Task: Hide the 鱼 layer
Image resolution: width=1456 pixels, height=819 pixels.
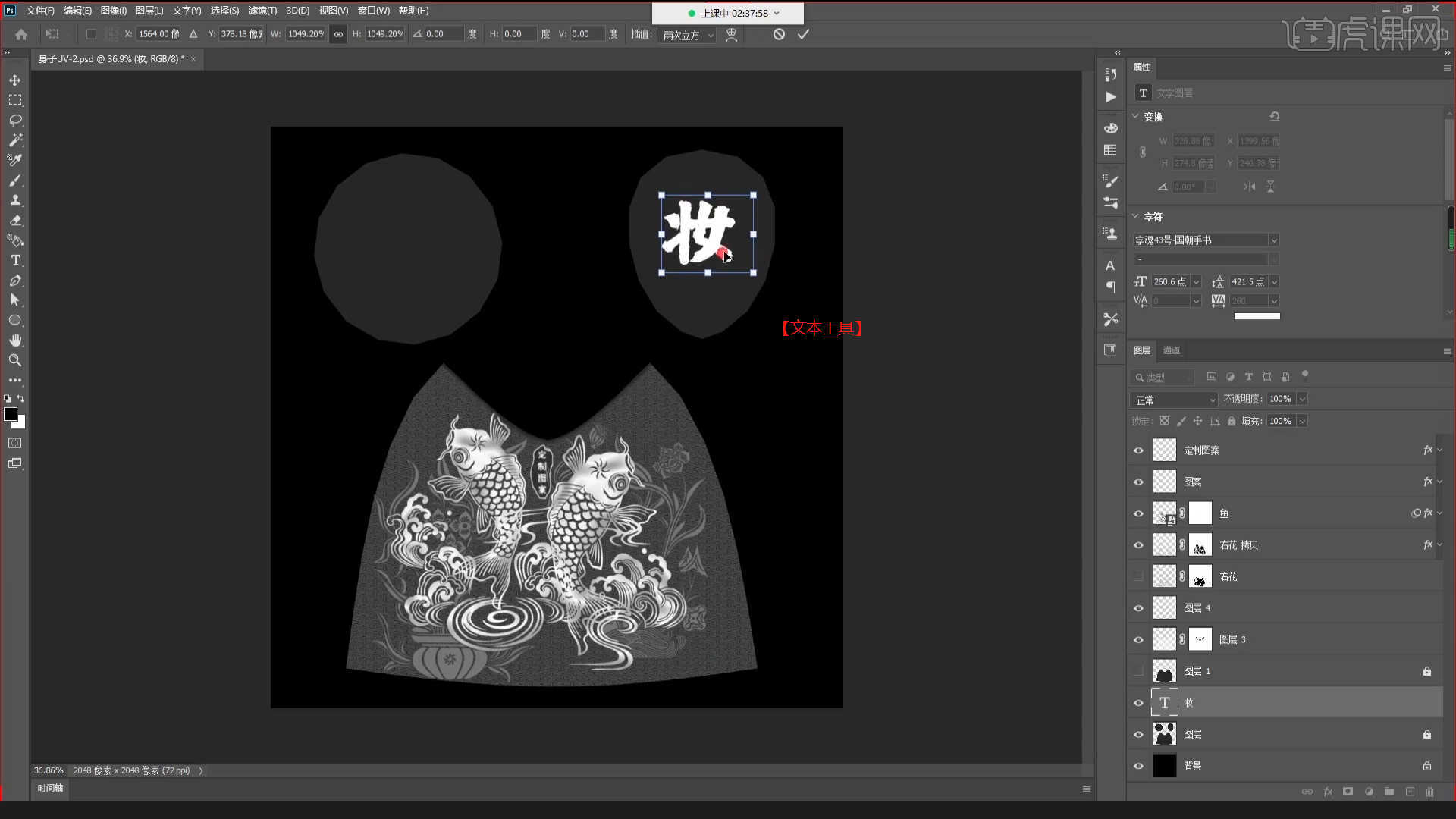Action: pos(1138,513)
